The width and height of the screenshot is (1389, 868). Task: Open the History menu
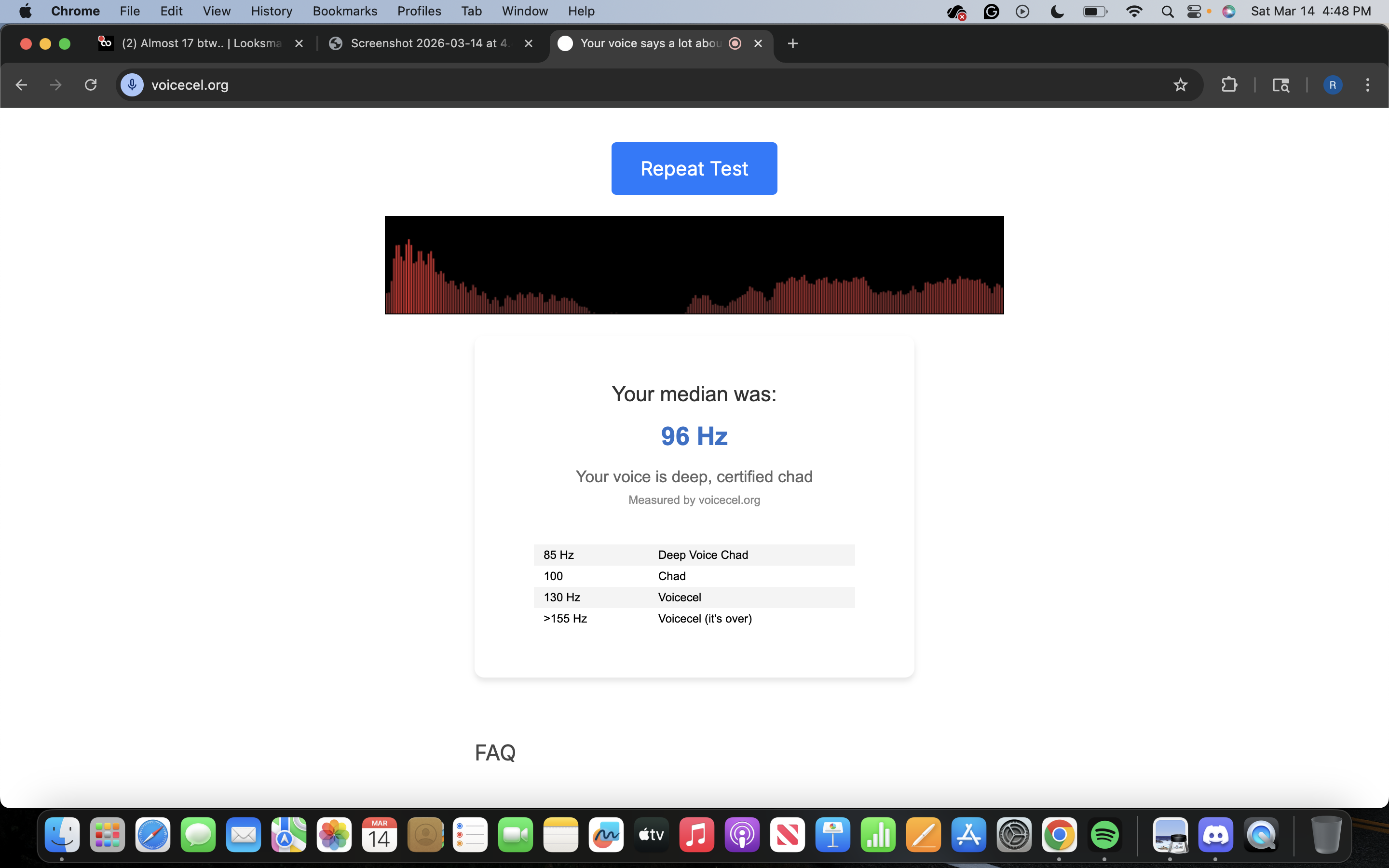point(271,11)
